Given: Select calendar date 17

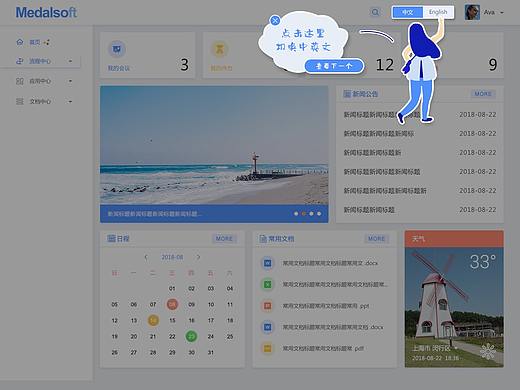Looking at the screenshot, I should tap(211, 320).
